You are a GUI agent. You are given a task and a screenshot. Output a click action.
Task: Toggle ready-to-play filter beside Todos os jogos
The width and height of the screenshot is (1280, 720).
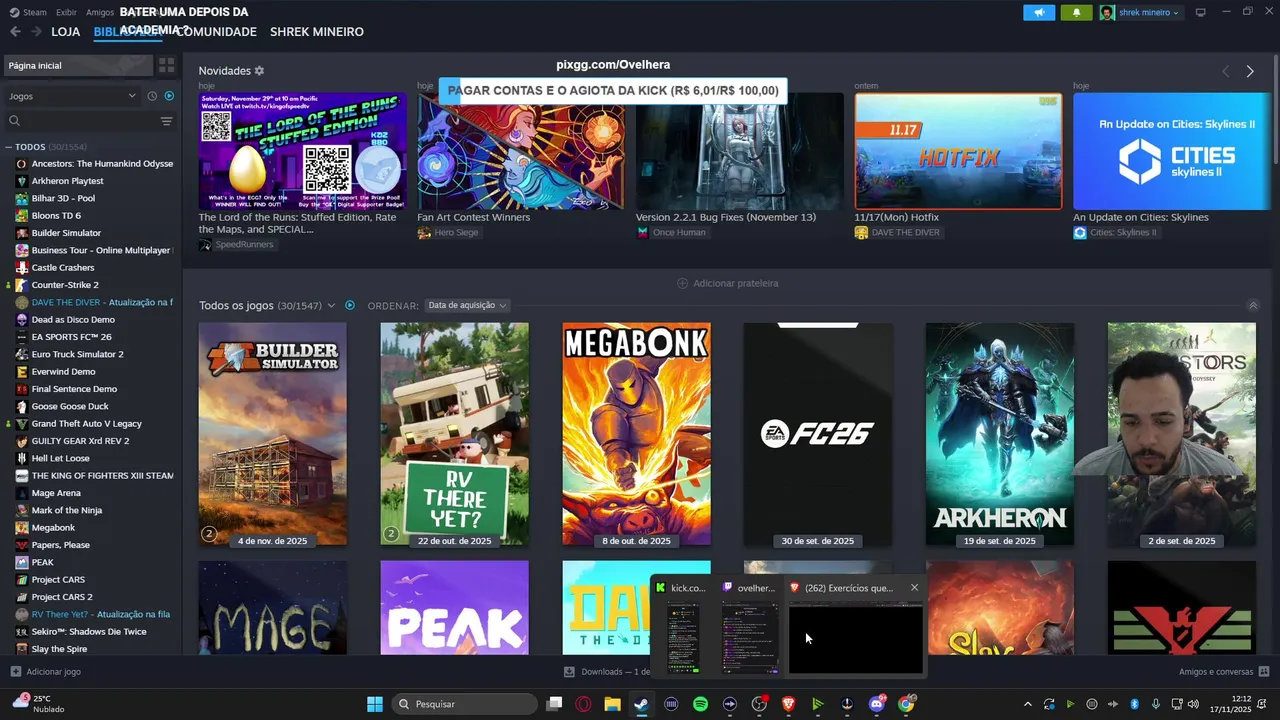coord(349,305)
